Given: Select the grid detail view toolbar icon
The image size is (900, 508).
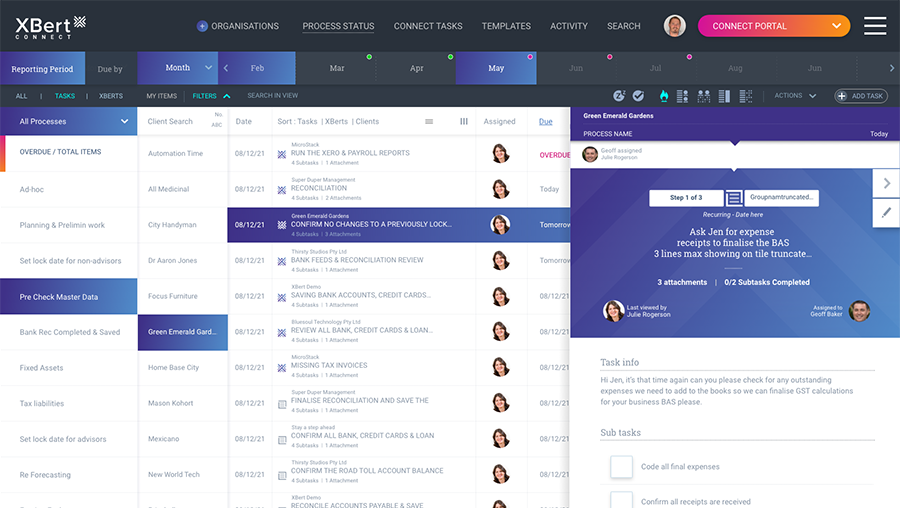Looking at the screenshot, I should pyautogui.click(x=746, y=96).
